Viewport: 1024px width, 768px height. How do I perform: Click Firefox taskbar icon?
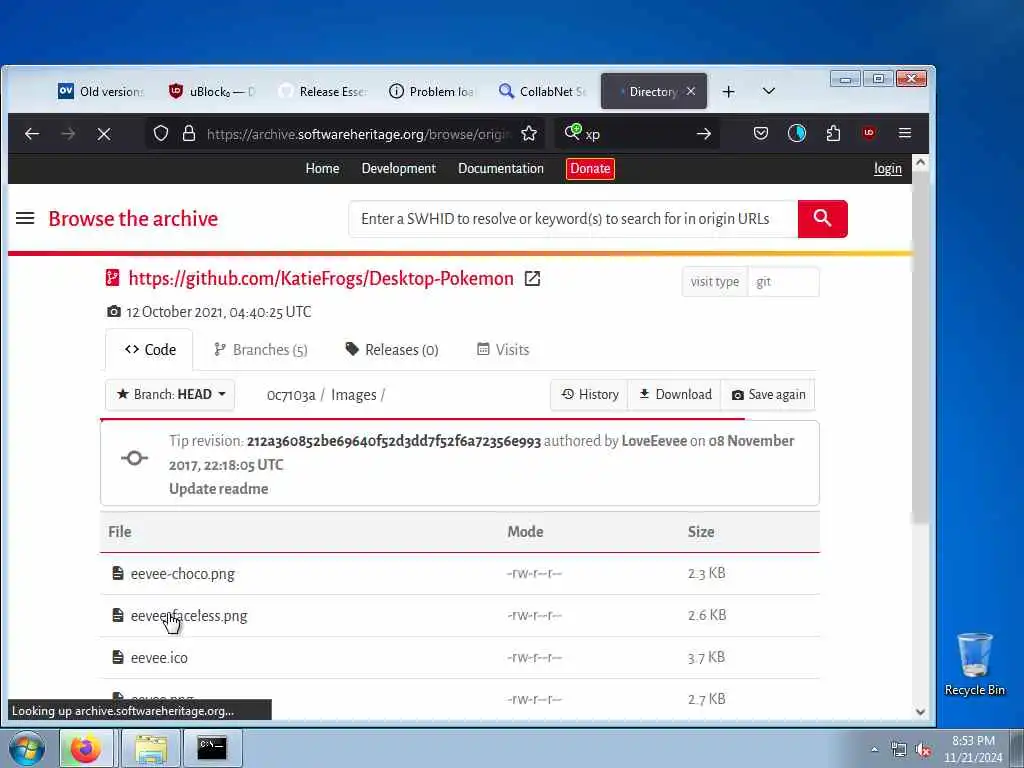click(x=86, y=748)
